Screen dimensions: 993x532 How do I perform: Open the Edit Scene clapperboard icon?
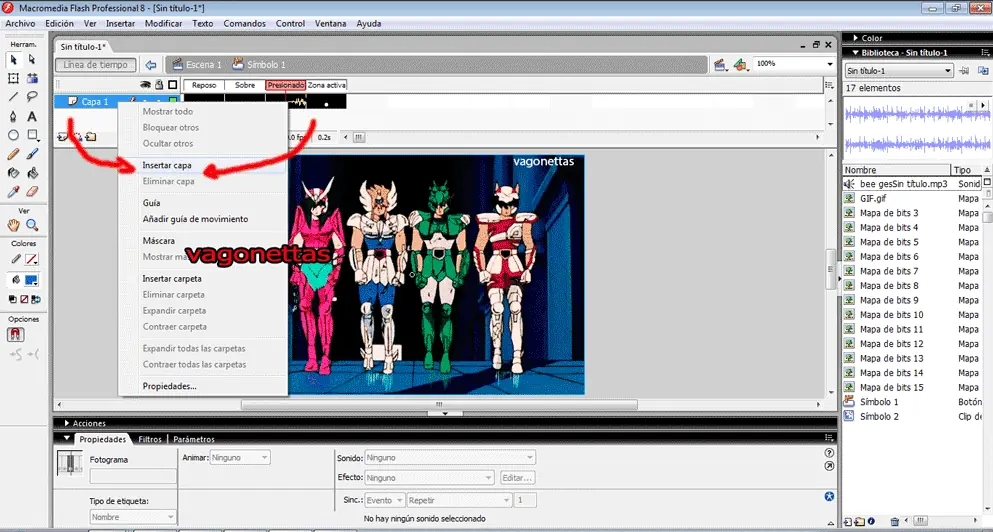click(720, 65)
